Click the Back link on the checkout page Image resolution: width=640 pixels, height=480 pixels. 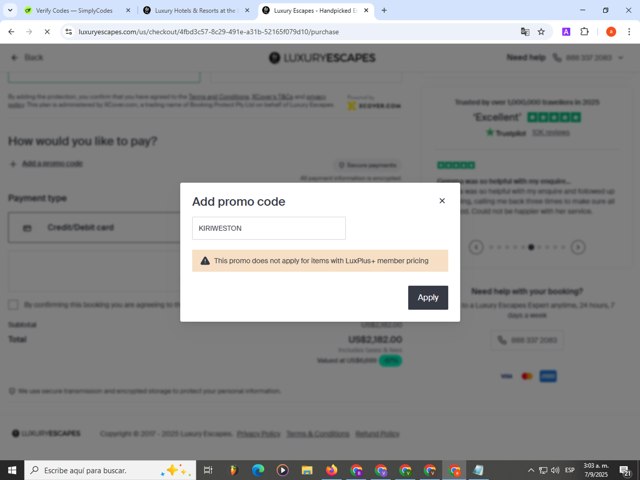(27, 58)
